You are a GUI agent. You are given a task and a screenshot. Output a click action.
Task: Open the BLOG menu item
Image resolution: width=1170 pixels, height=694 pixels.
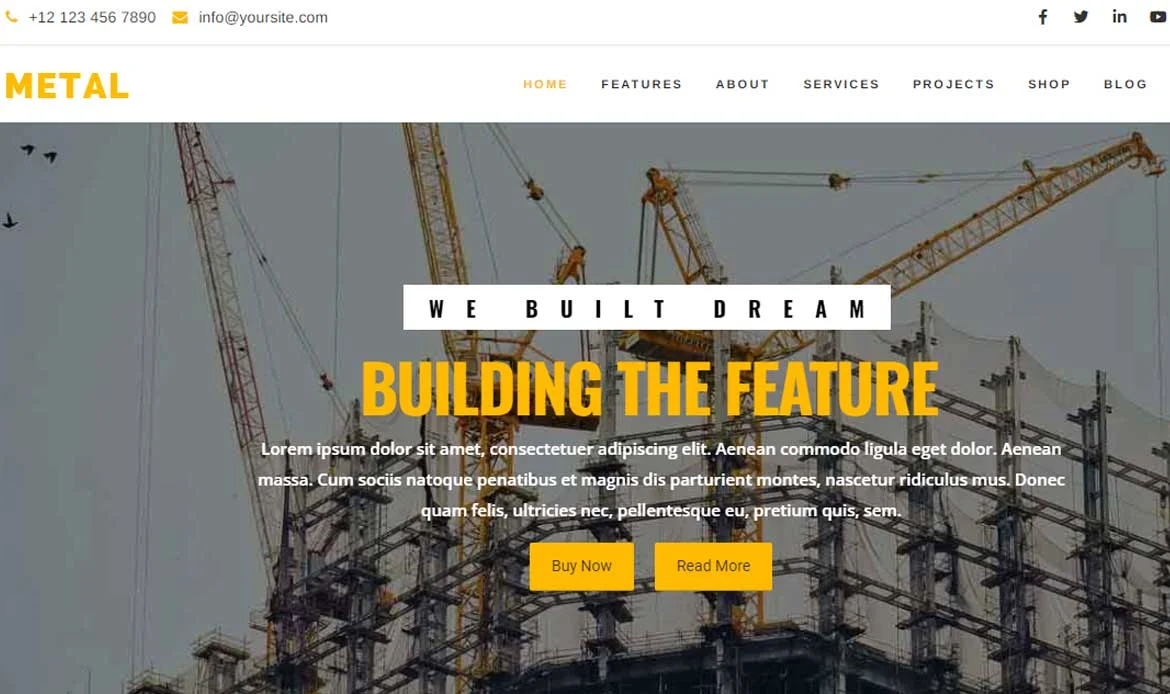coord(1125,84)
